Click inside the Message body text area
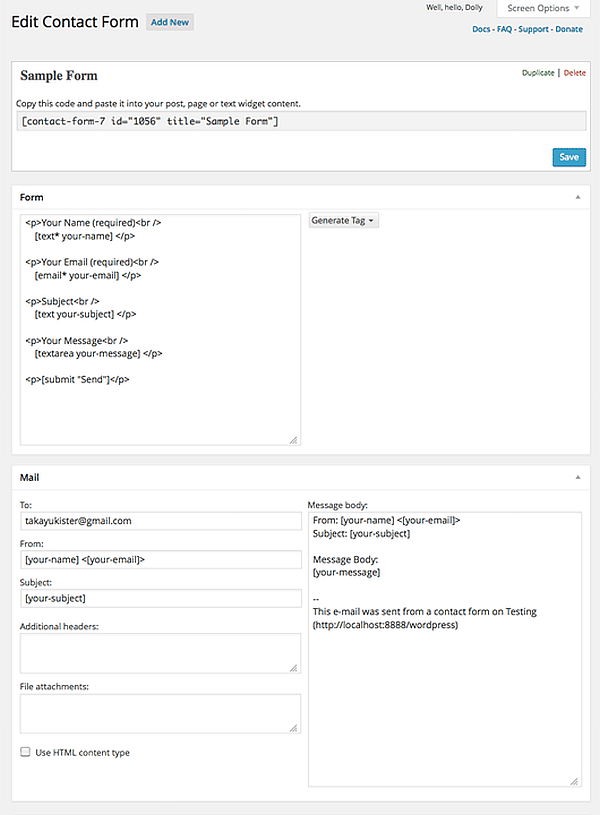600x815 pixels. [444, 680]
